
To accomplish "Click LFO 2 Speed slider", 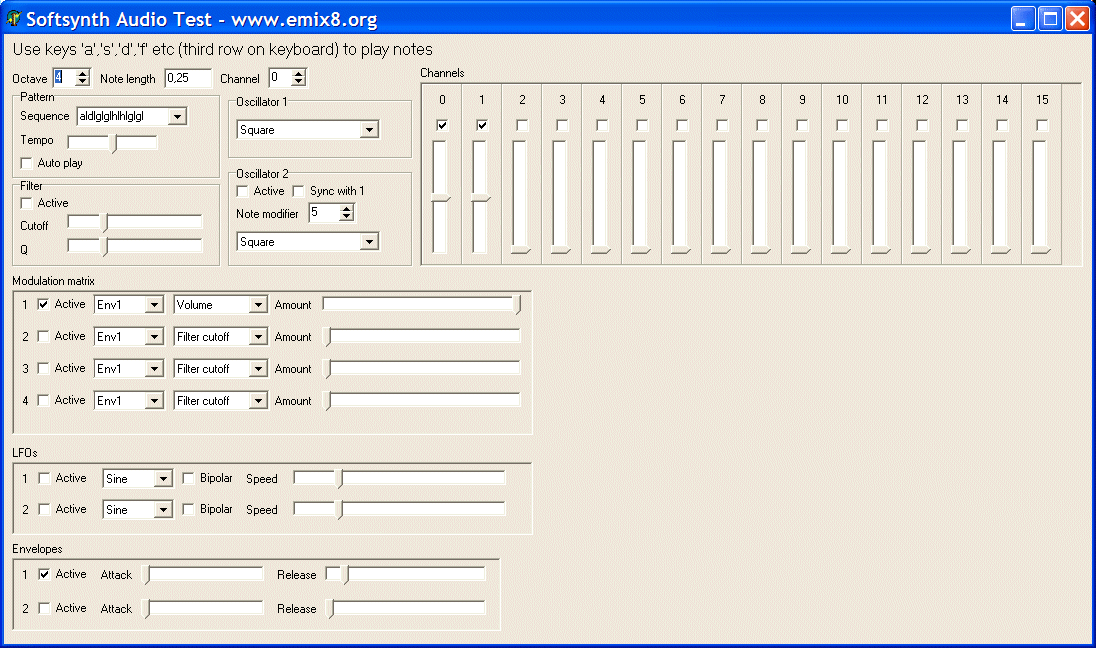I will pos(399,510).
